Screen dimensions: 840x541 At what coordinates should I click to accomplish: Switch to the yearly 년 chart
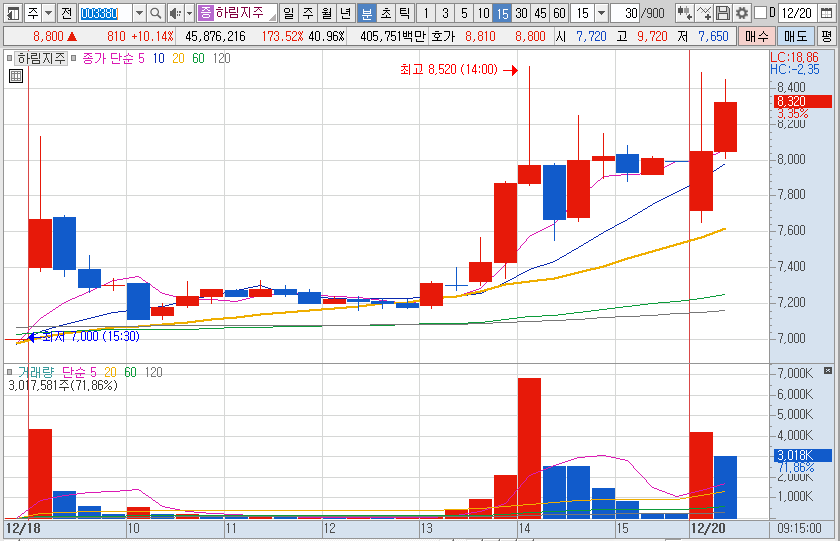pyautogui.click(x=346, y=13)
